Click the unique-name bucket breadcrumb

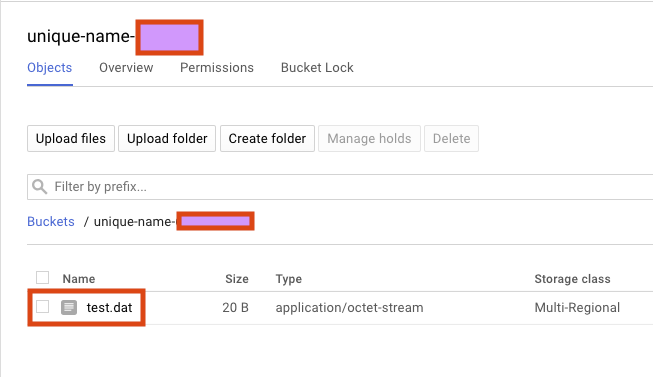pyautogui.click(x=173, y=222)
